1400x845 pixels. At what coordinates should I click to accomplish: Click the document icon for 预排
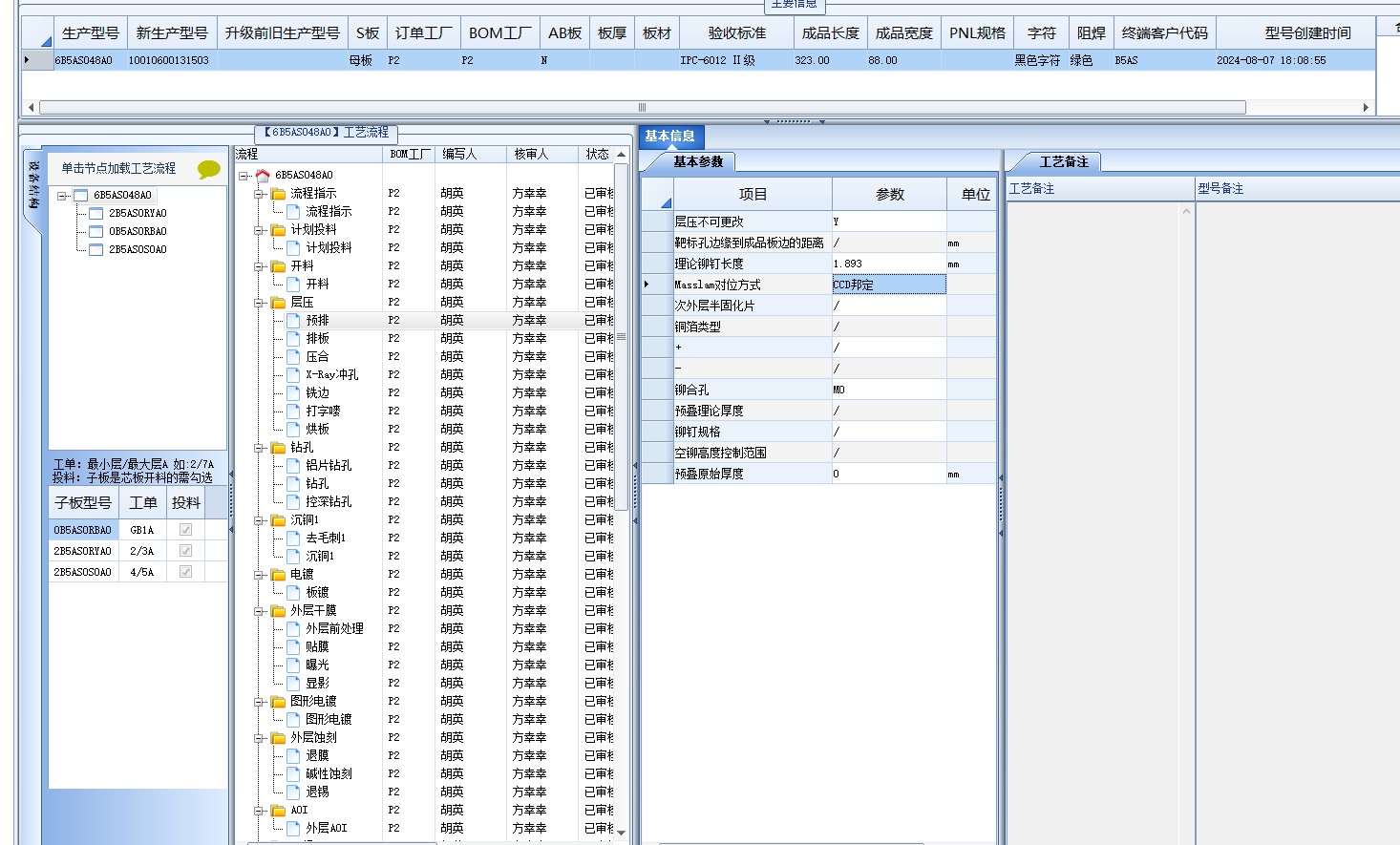coord(294,320)
